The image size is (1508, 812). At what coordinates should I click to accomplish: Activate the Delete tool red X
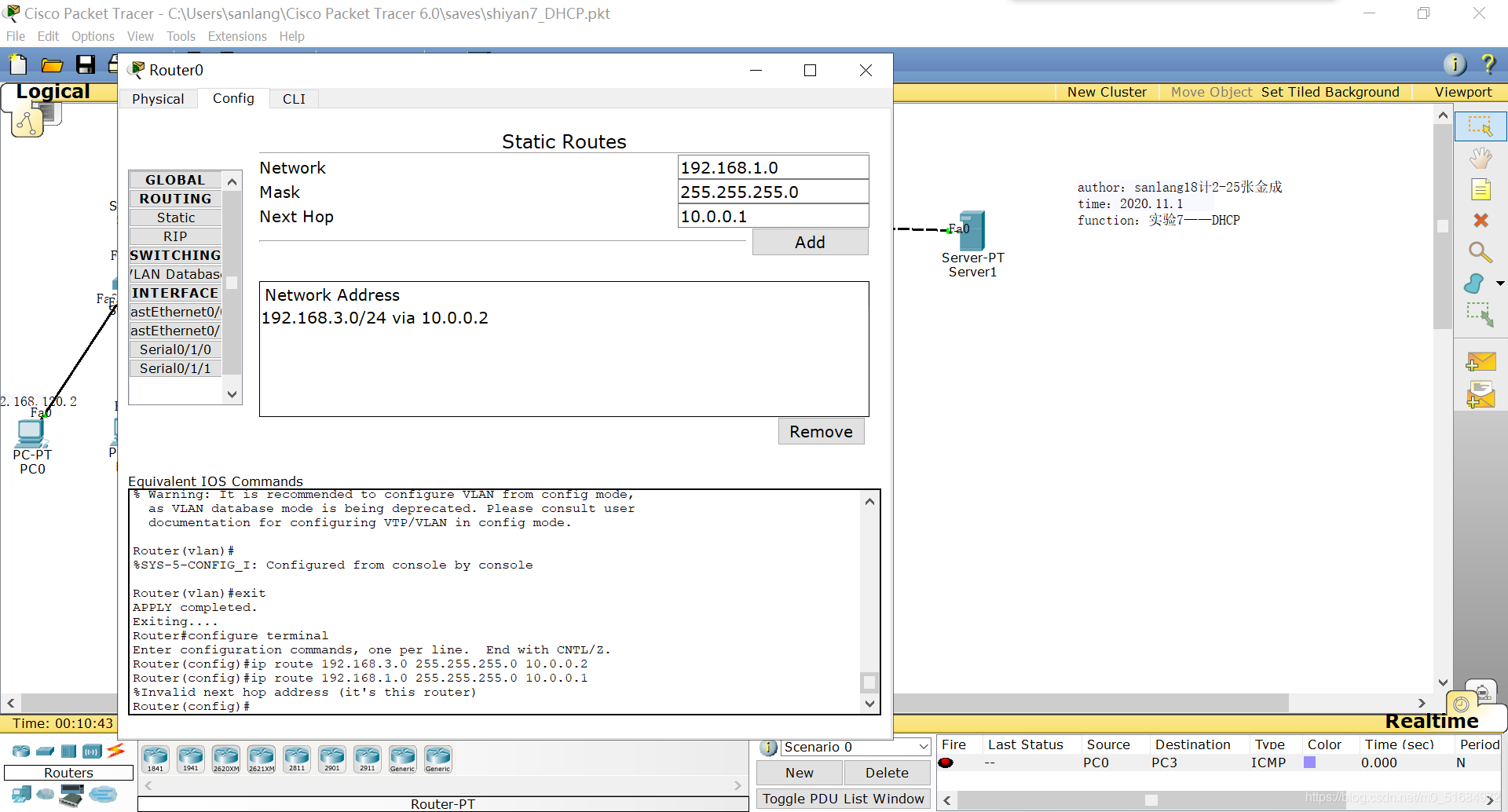pyautogui.click(x=1481, y=221)
